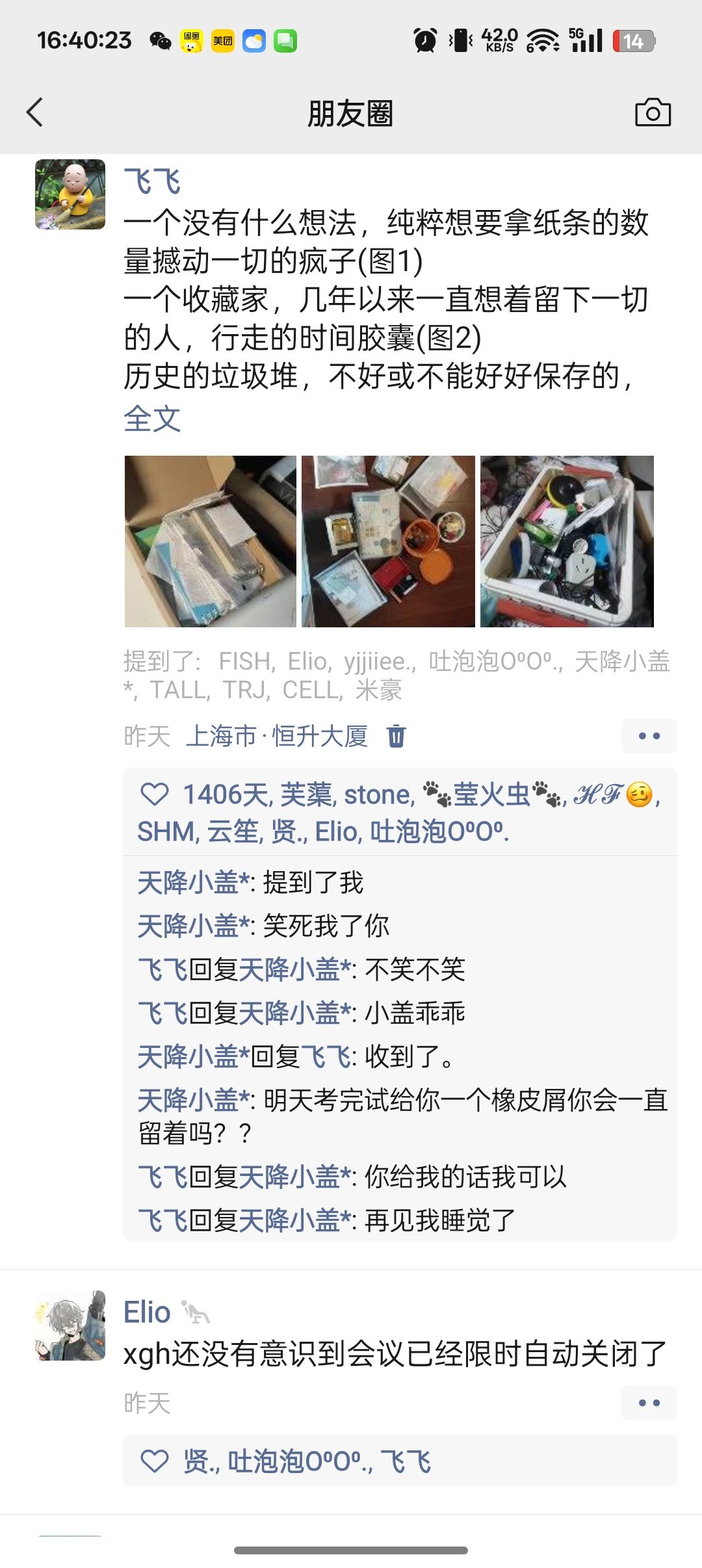Tap the alarm clock status icon
The width and height of the screenshot is (702, 1568).
pos(426,40)
